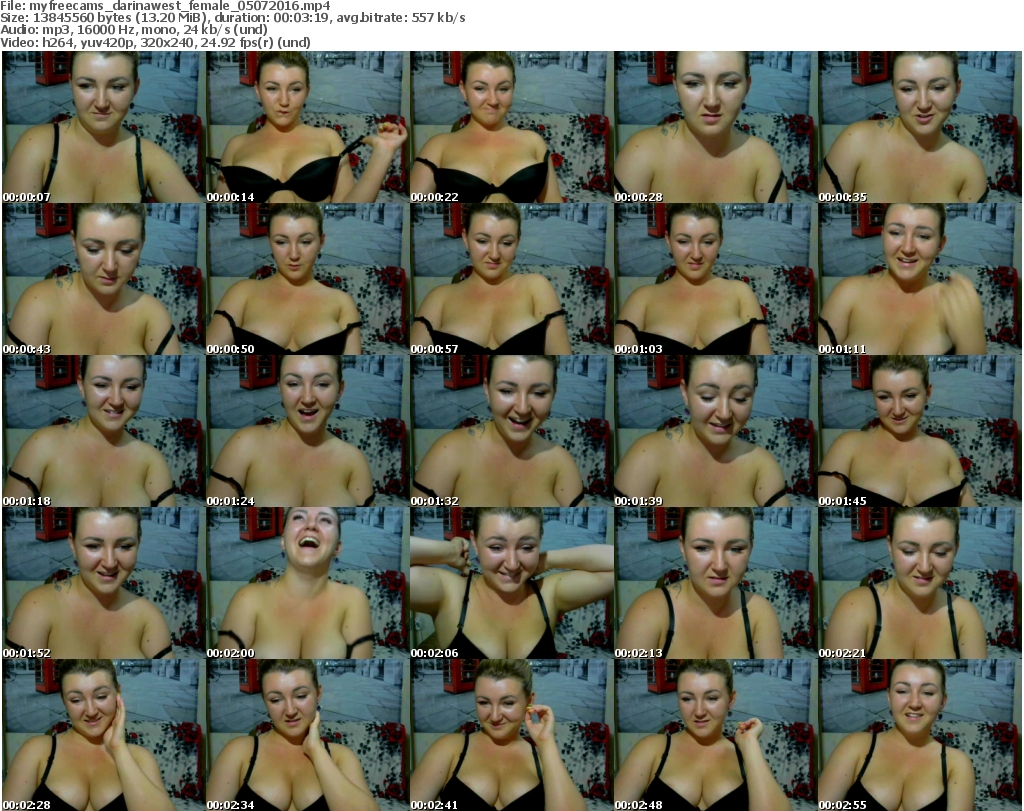Select the thumbnail stamped 00:00:14
This screenshot has width=1024, height=811.
pyautogui.click(x=308, y=127)
